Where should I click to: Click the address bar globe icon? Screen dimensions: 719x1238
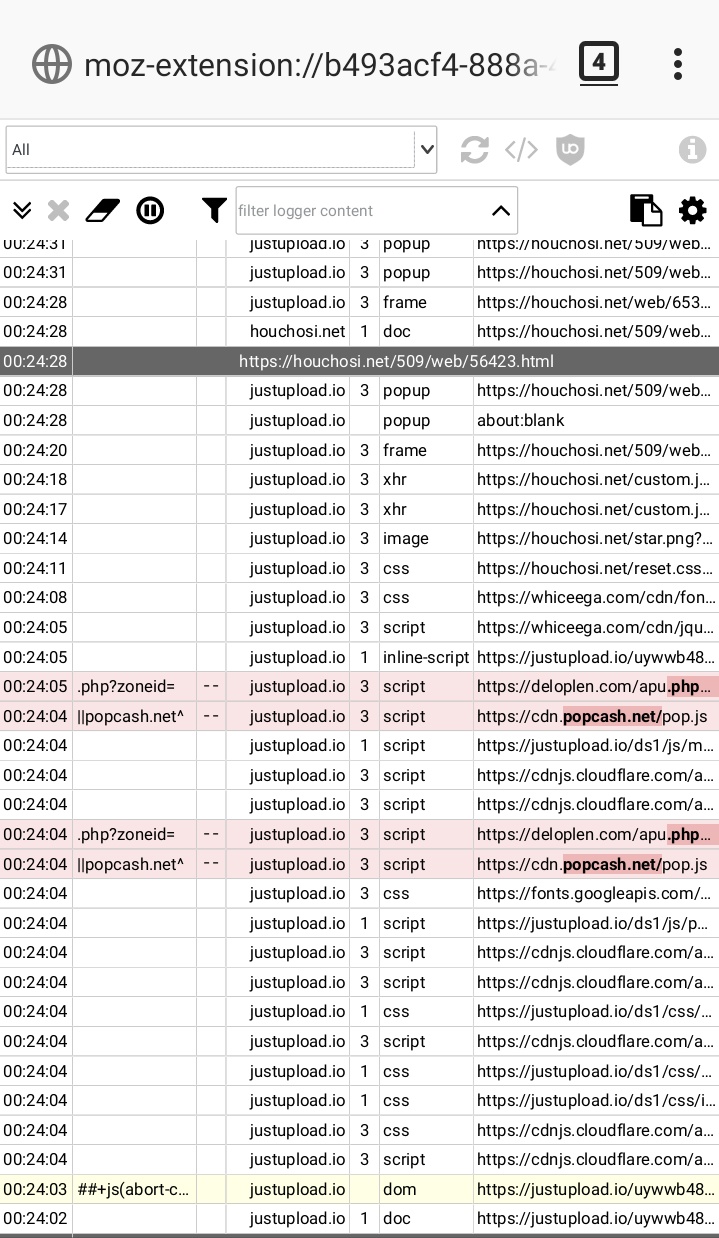pos(51,63)
